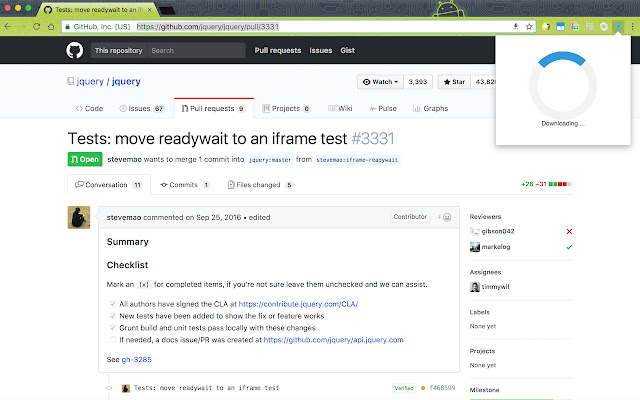Screen dimensions: 640x400
Task: Click timmywil assignee avatar
Action: pos(475,287)
